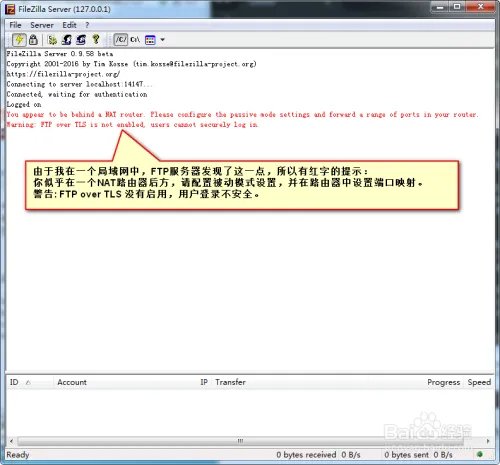The height and width of the screenshot is (465, 500).
Task: Open the File menu
Action: pyautogui.click(x=15, y=25)
